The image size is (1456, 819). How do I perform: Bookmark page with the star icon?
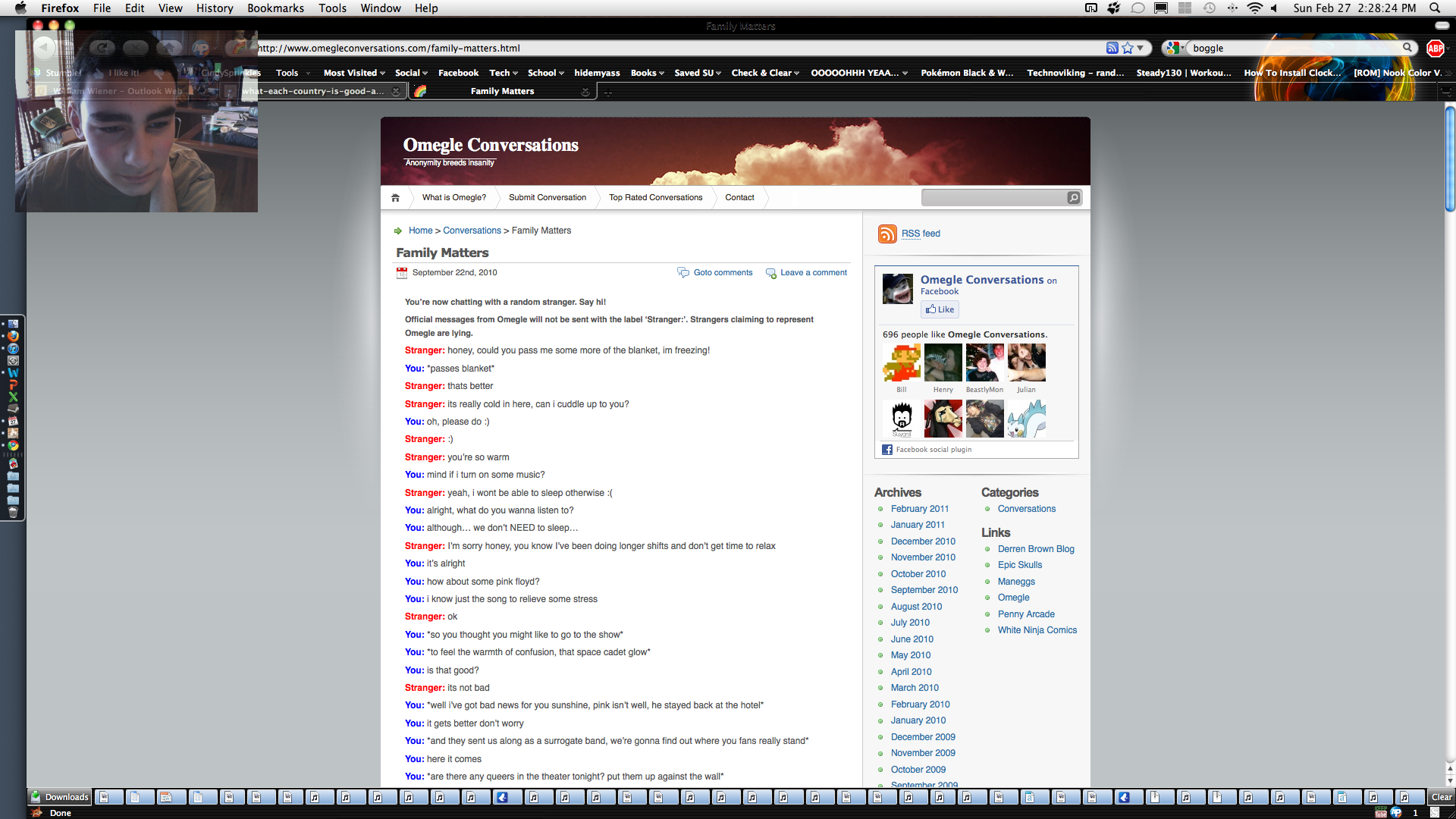1128,49
